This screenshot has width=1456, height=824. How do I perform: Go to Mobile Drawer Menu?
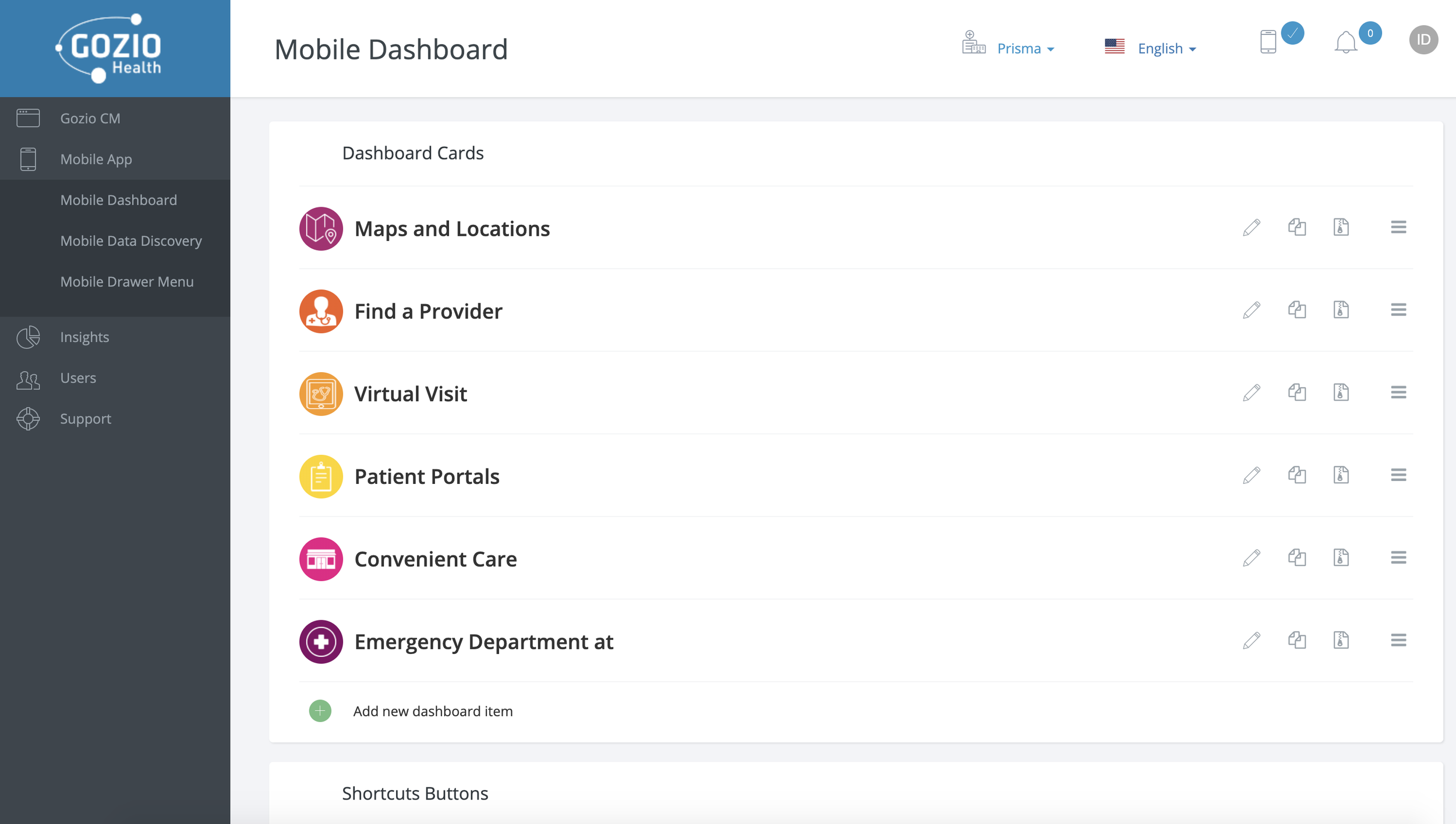coord(127,281)
